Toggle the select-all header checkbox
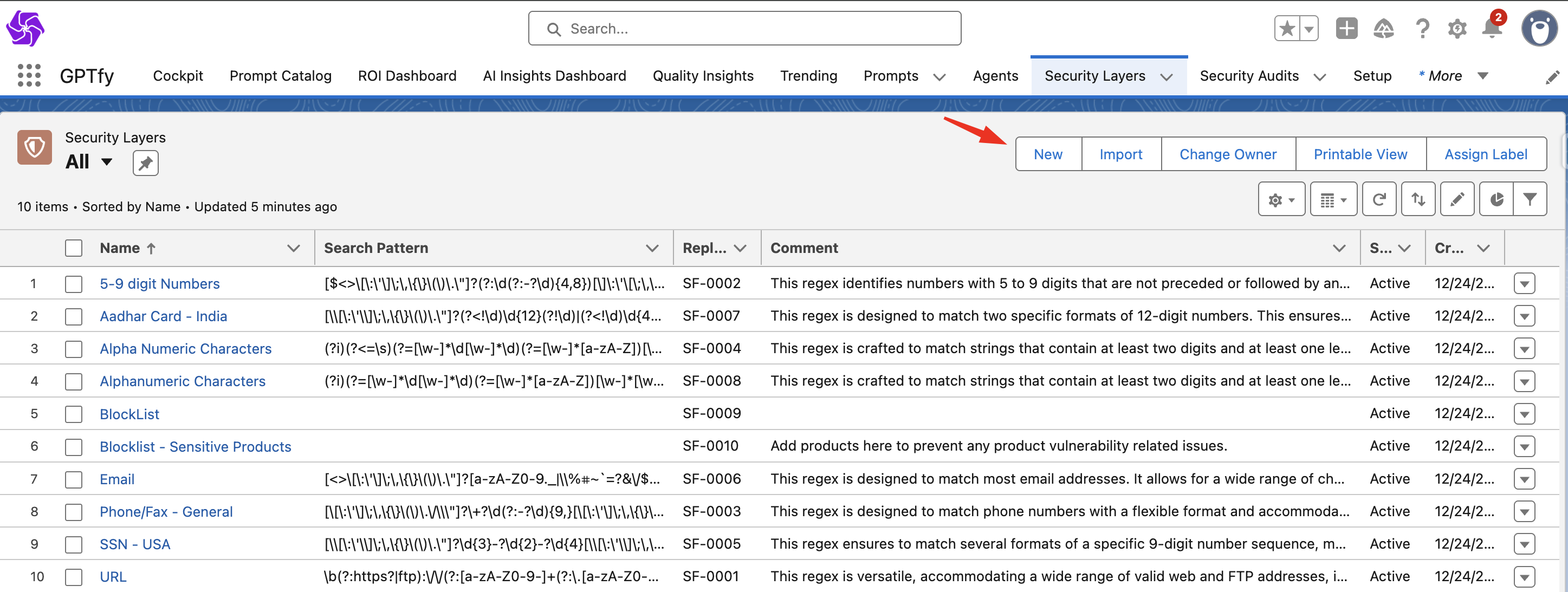Image resolution: width=1568 pixels, height=592 pixels. 74,248
